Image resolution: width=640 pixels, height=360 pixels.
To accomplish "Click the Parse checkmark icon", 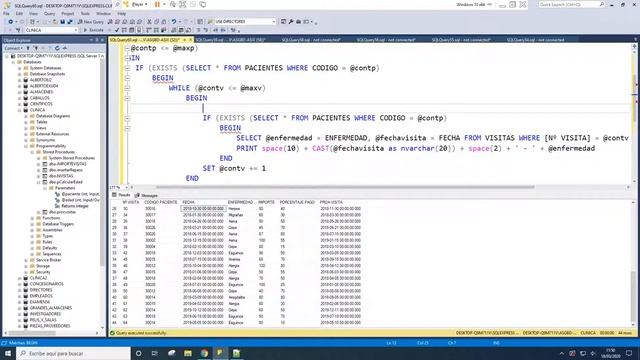I will click(x=117, y=30).
